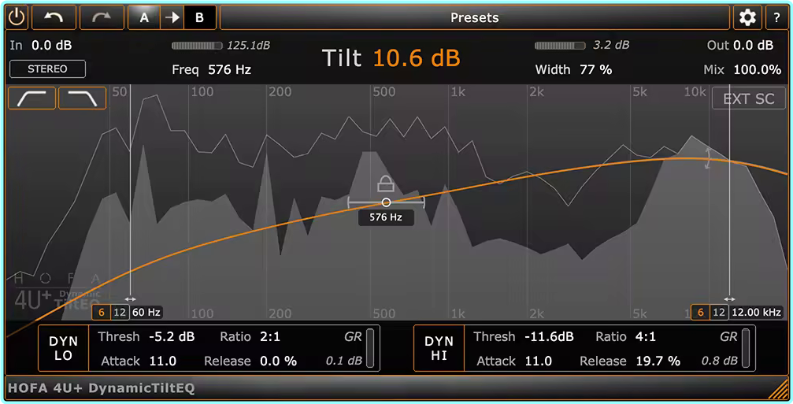Click DYN HI Thresh -11.6dB

click(x=549, y=337)
